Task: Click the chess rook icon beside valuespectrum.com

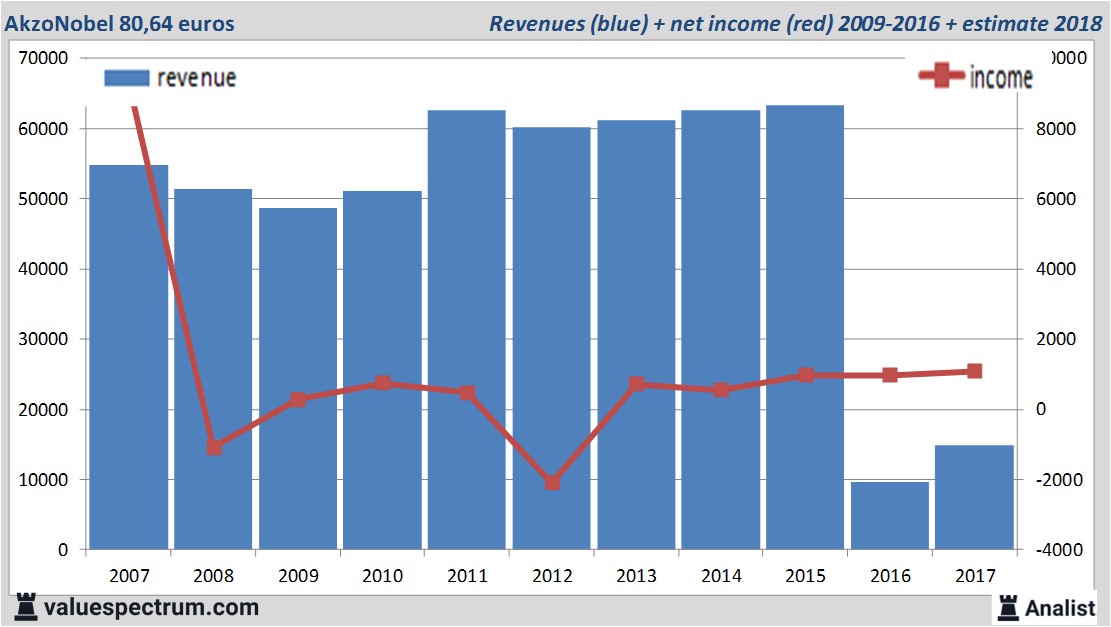Action: [x=26, y=608]
